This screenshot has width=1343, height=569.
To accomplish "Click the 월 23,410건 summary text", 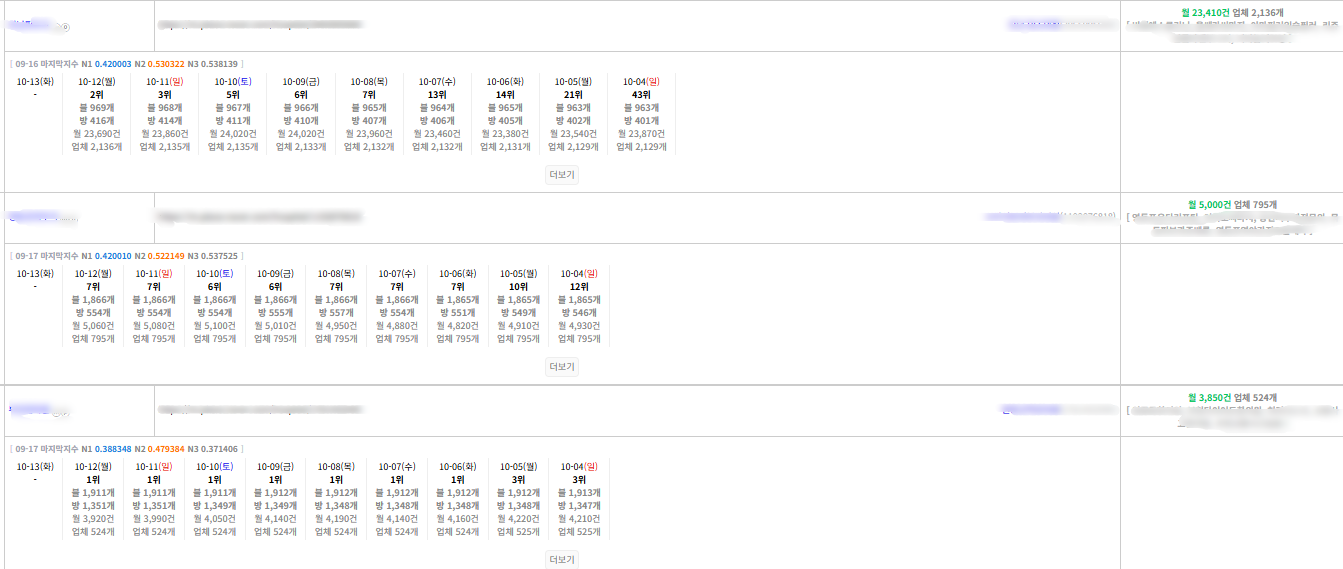I will tap(1206, 12).
